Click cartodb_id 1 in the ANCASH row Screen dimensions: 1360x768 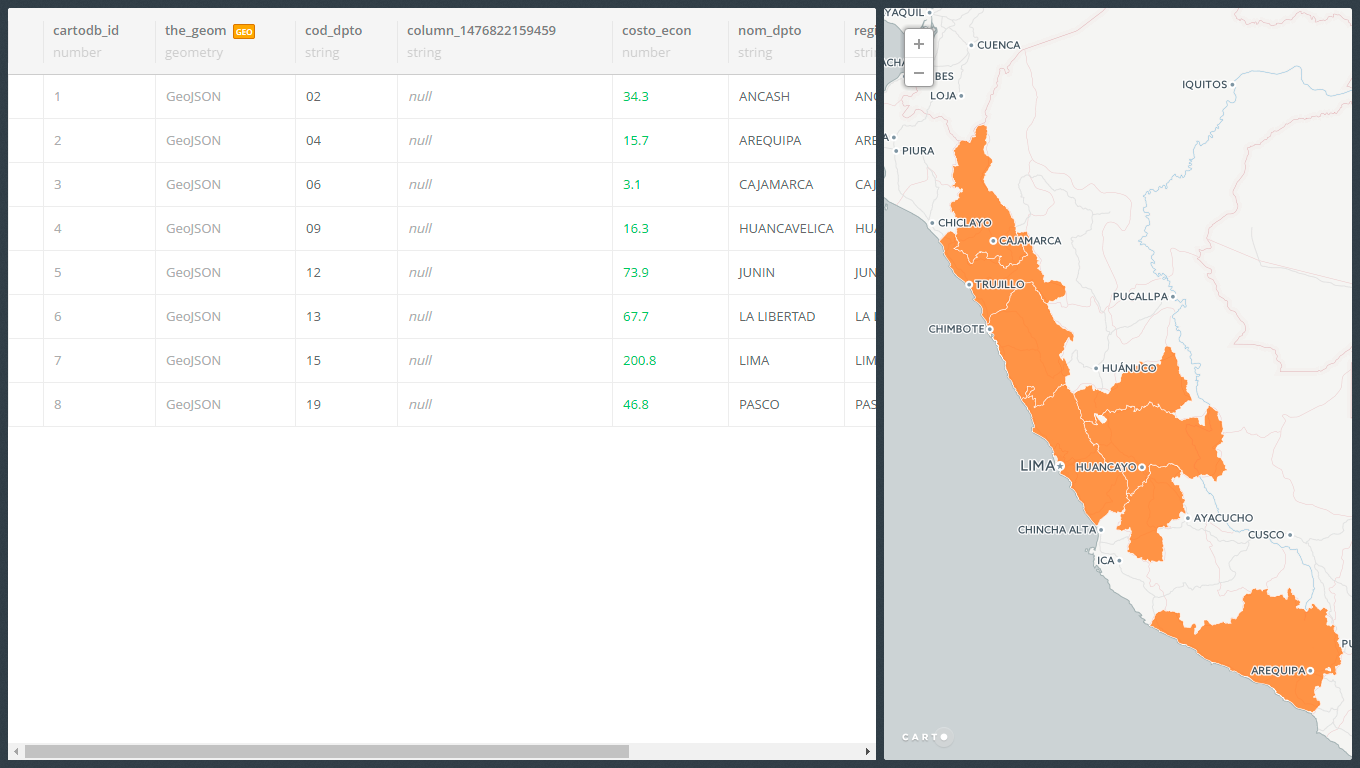pyautogui.click(x=57, y=97)
